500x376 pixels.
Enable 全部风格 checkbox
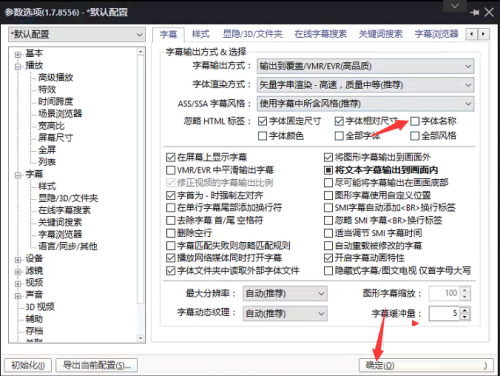(x=415, y=136)
